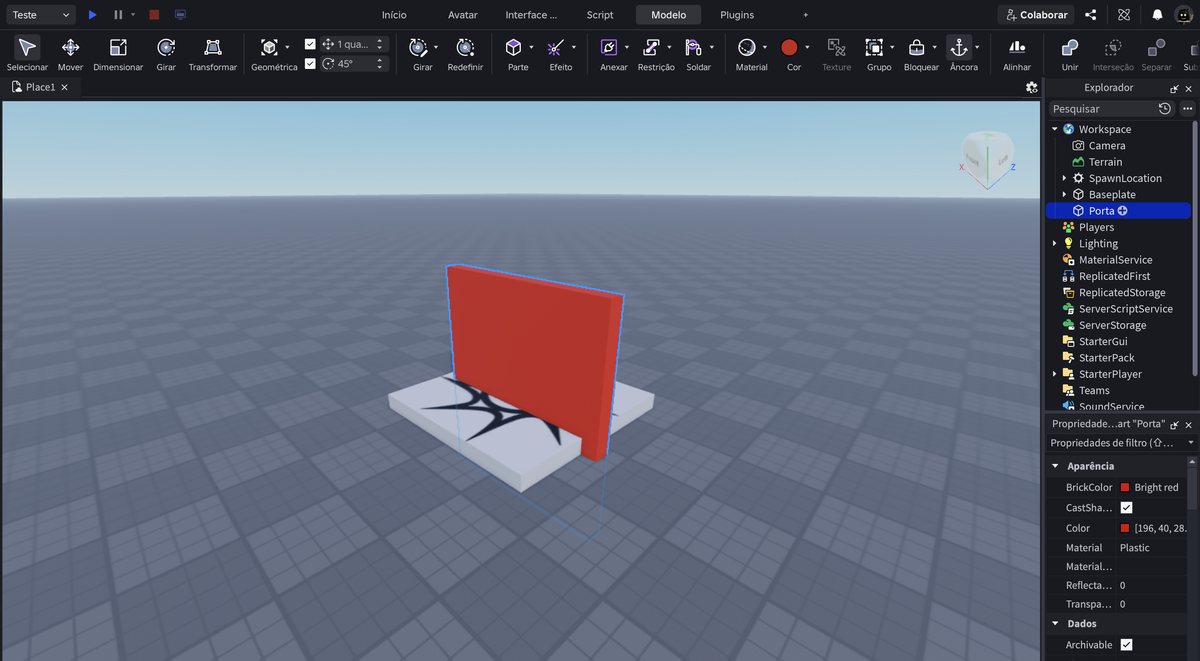
Task: Insert a Parte cube
Action: click(513, 48)
